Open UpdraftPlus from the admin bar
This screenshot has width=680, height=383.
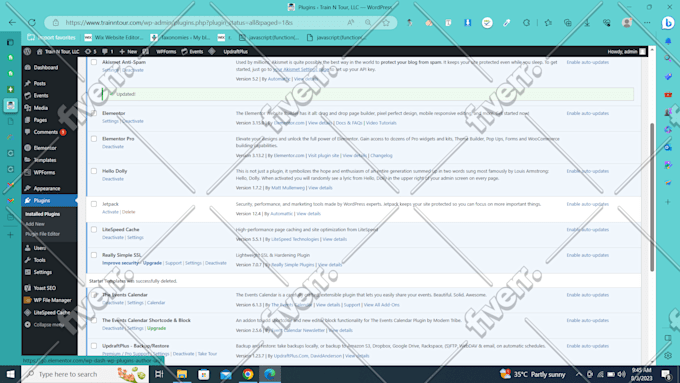pos(235,51)
